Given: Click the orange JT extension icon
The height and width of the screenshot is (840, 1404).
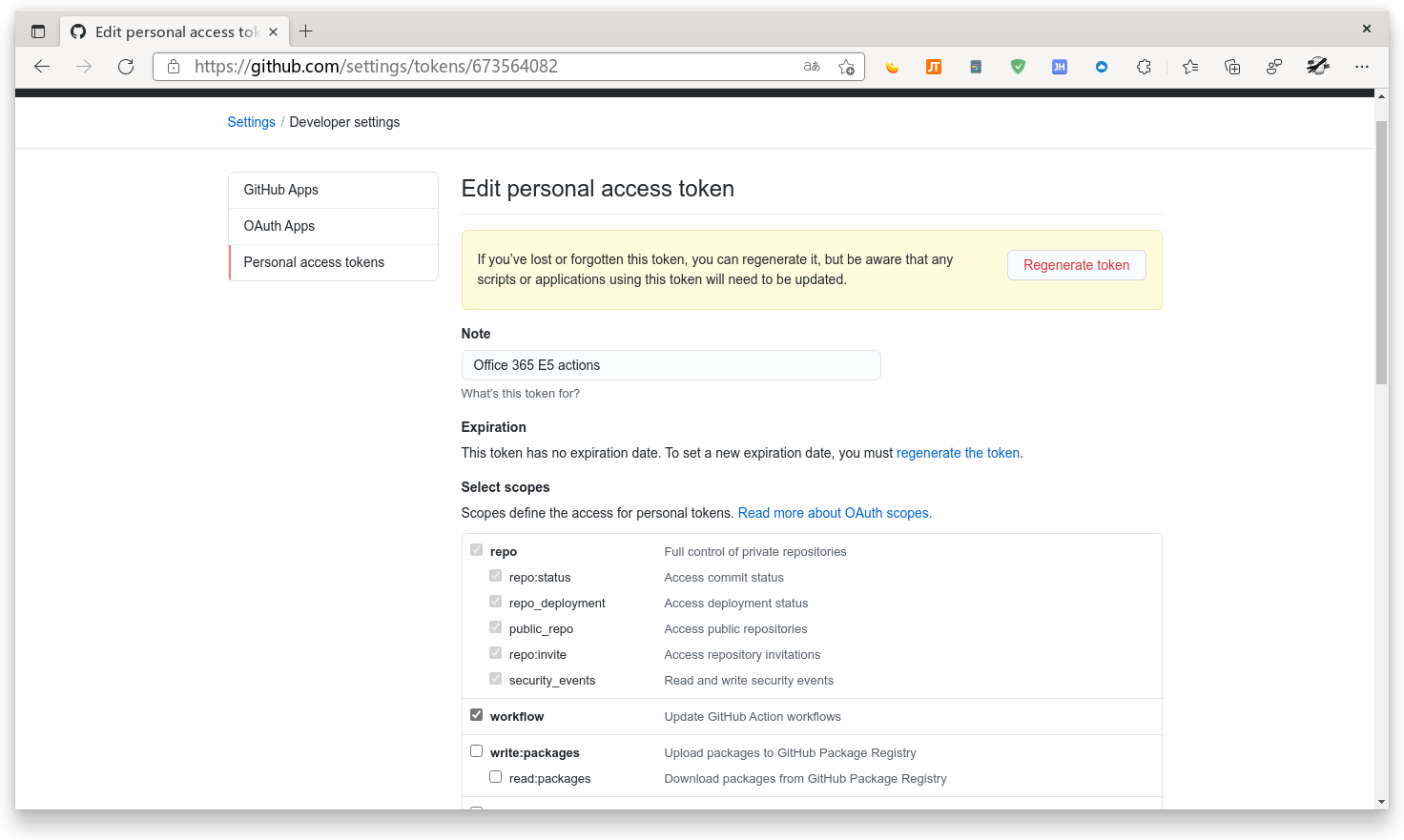Looking at the screenshot, I should pyautogui.click(x=934, y=67).
